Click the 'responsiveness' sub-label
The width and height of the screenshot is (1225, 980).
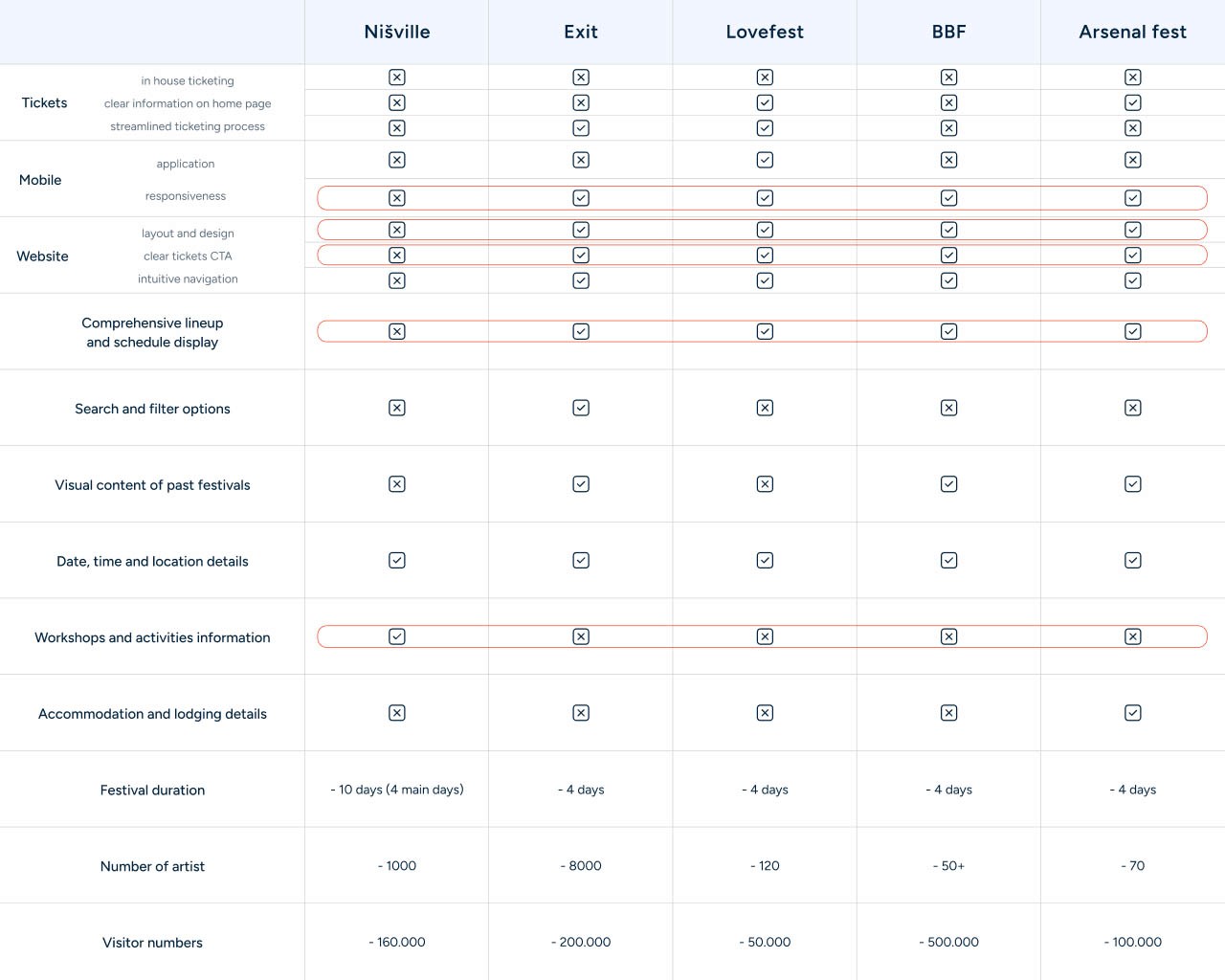tap(186, 196)
